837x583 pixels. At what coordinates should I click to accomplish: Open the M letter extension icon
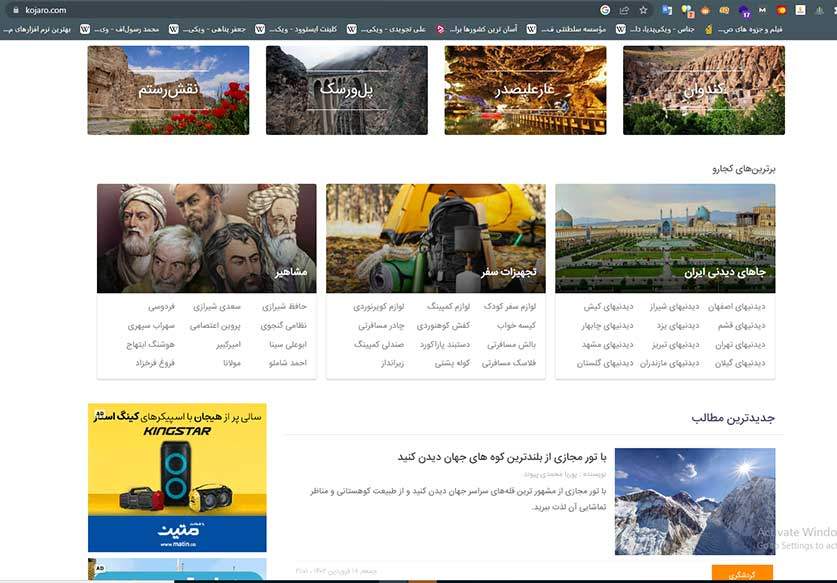(x=762, y=10)
